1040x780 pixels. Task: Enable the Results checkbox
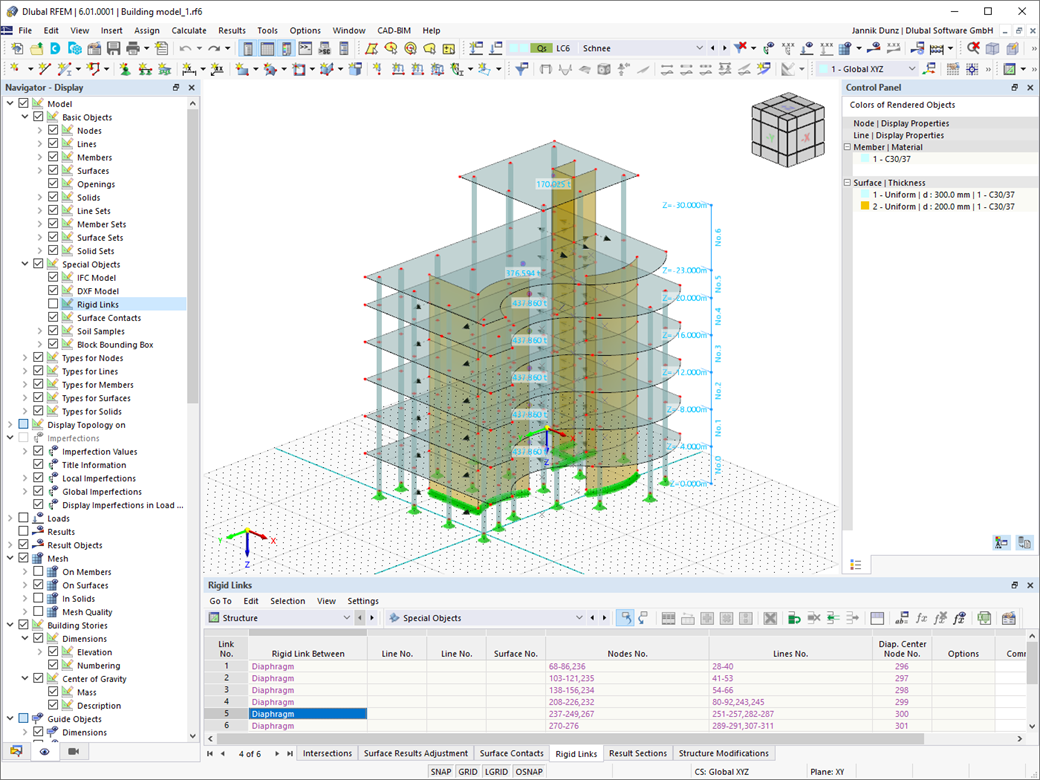tap(23, 531)
